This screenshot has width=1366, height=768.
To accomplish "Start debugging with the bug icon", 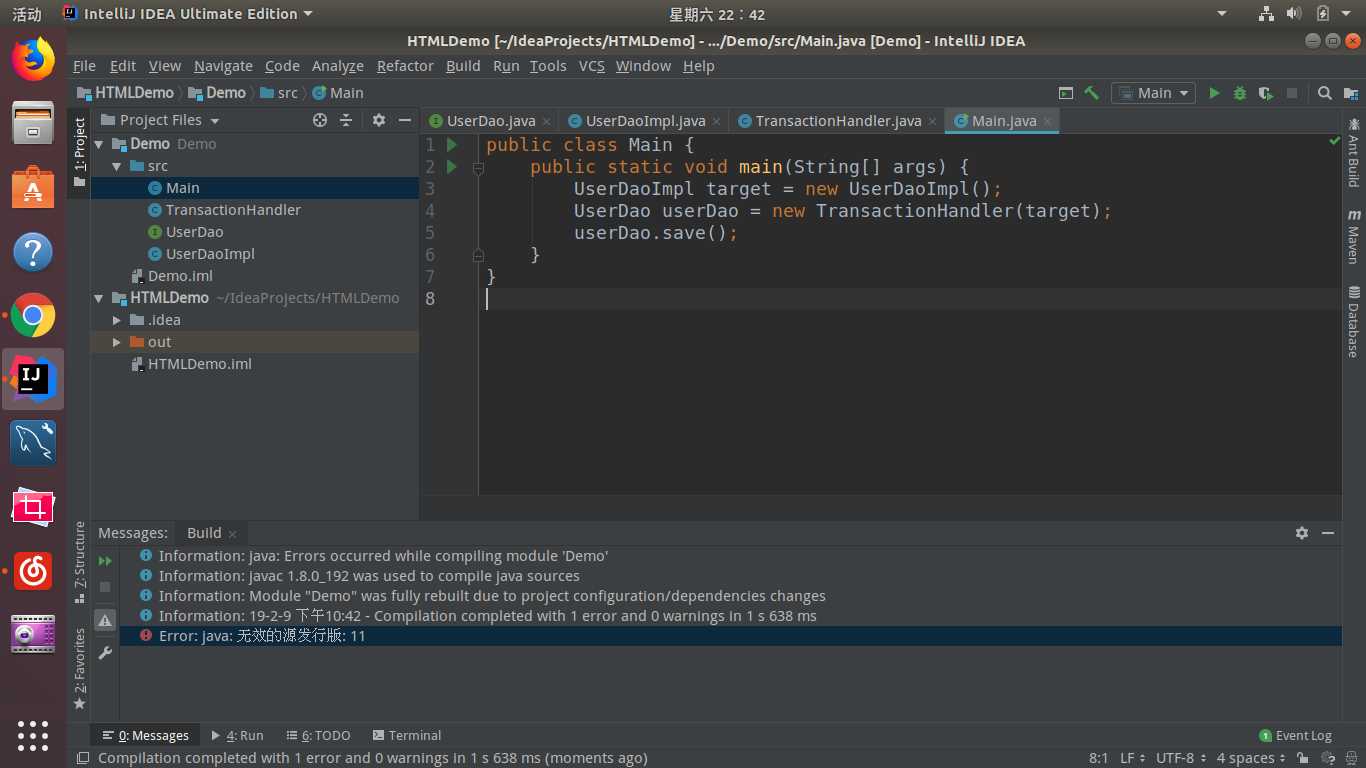I will [1240, 93].
